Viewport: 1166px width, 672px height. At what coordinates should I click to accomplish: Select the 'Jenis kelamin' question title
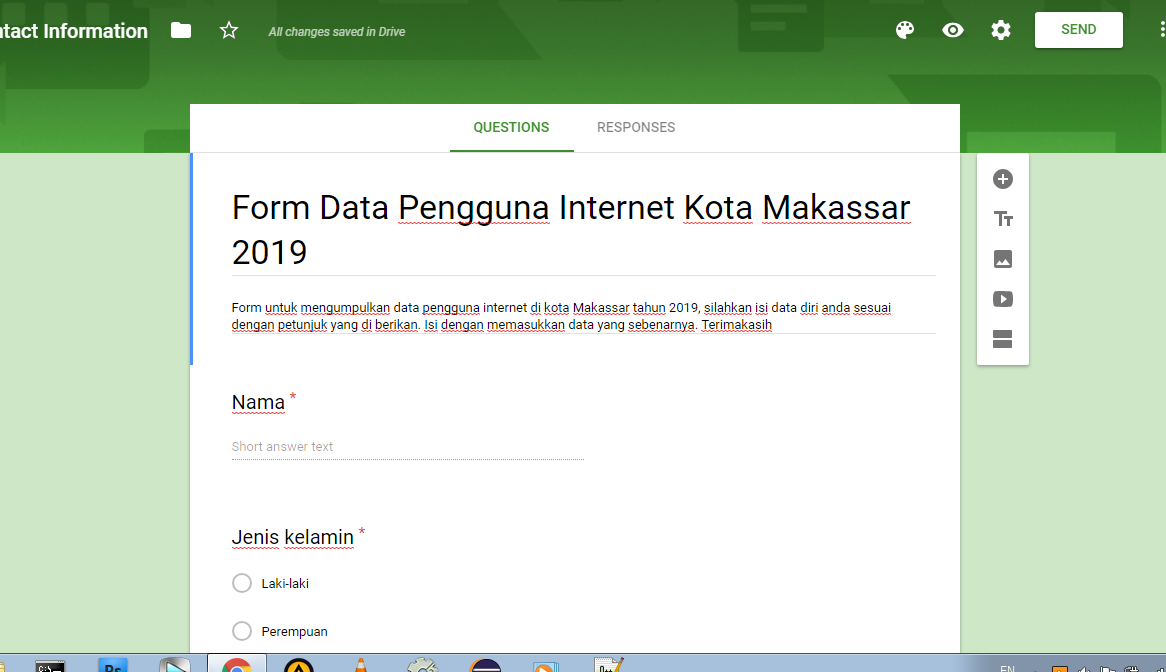292,537
